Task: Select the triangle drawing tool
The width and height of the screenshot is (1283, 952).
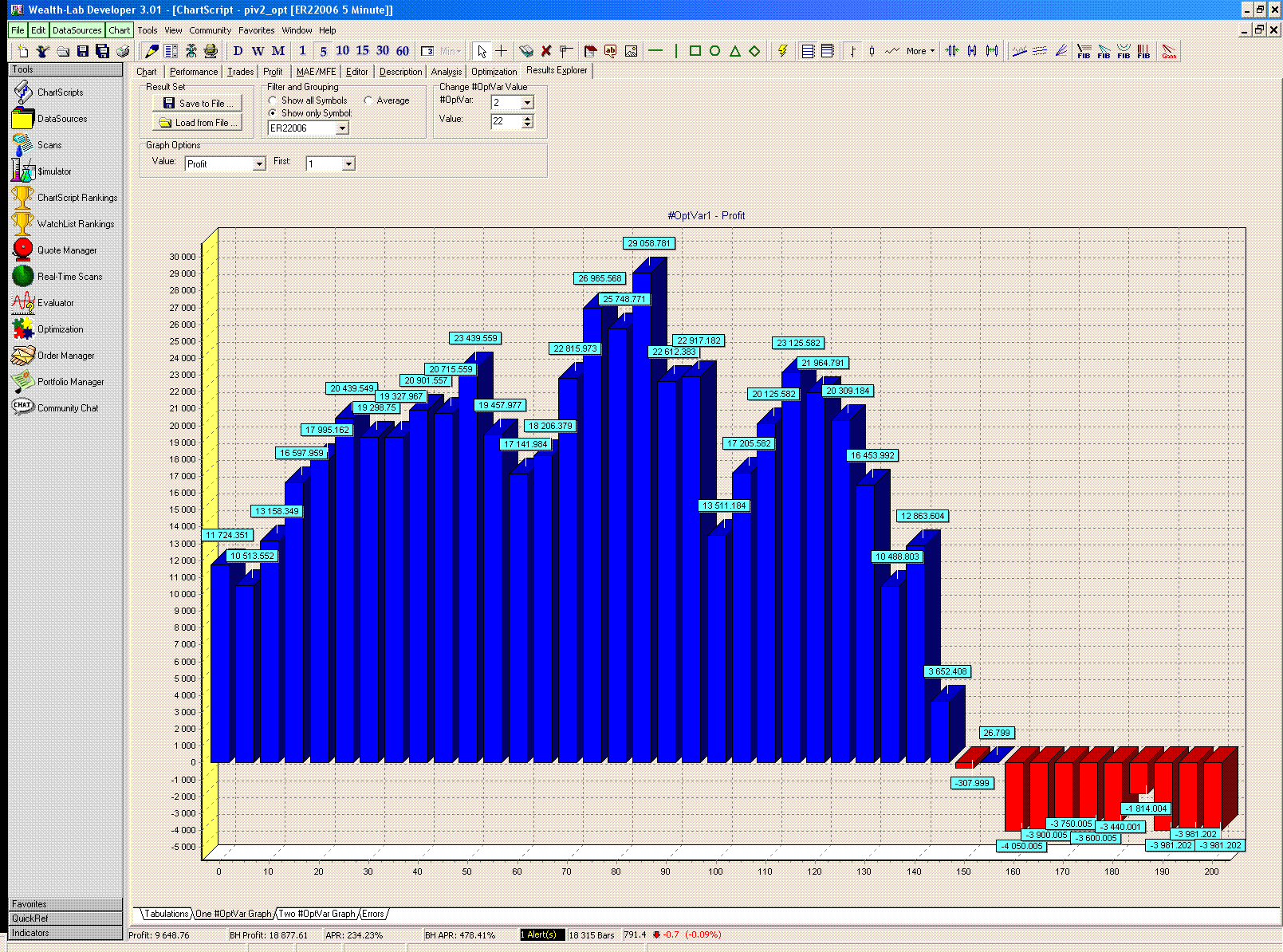Action: 734,51
